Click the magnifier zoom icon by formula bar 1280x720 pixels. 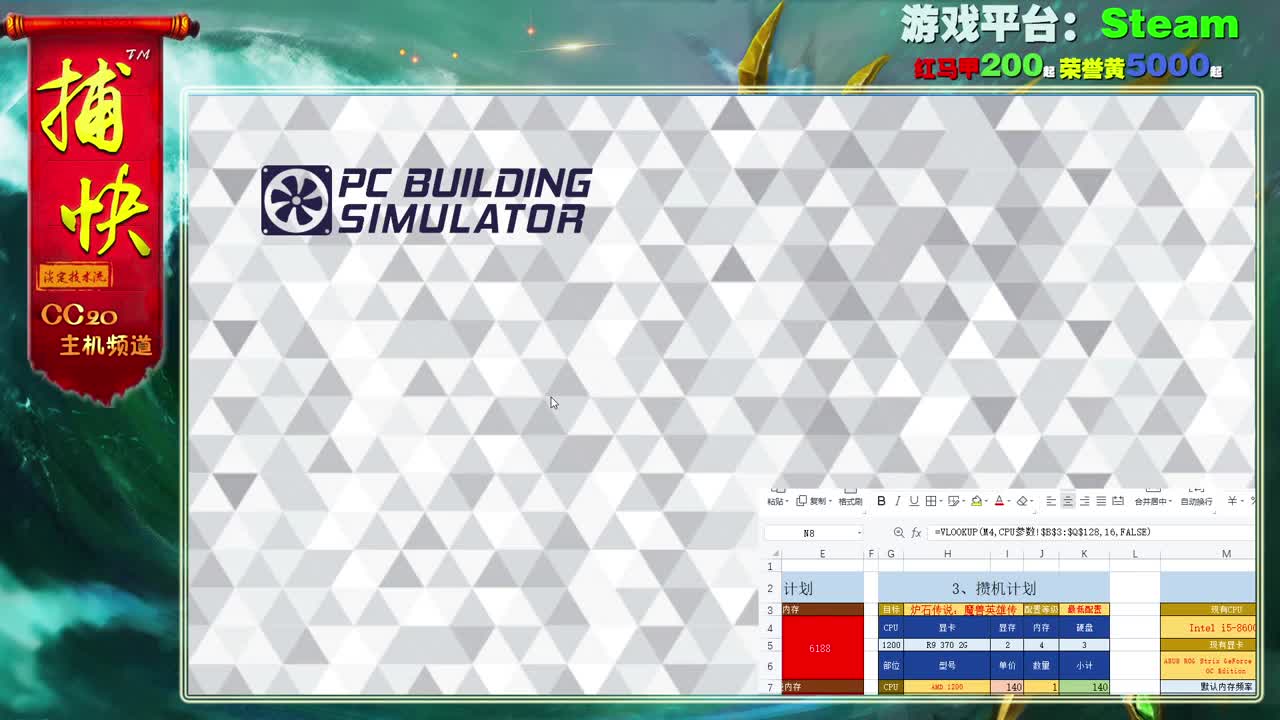pos(899,533)
